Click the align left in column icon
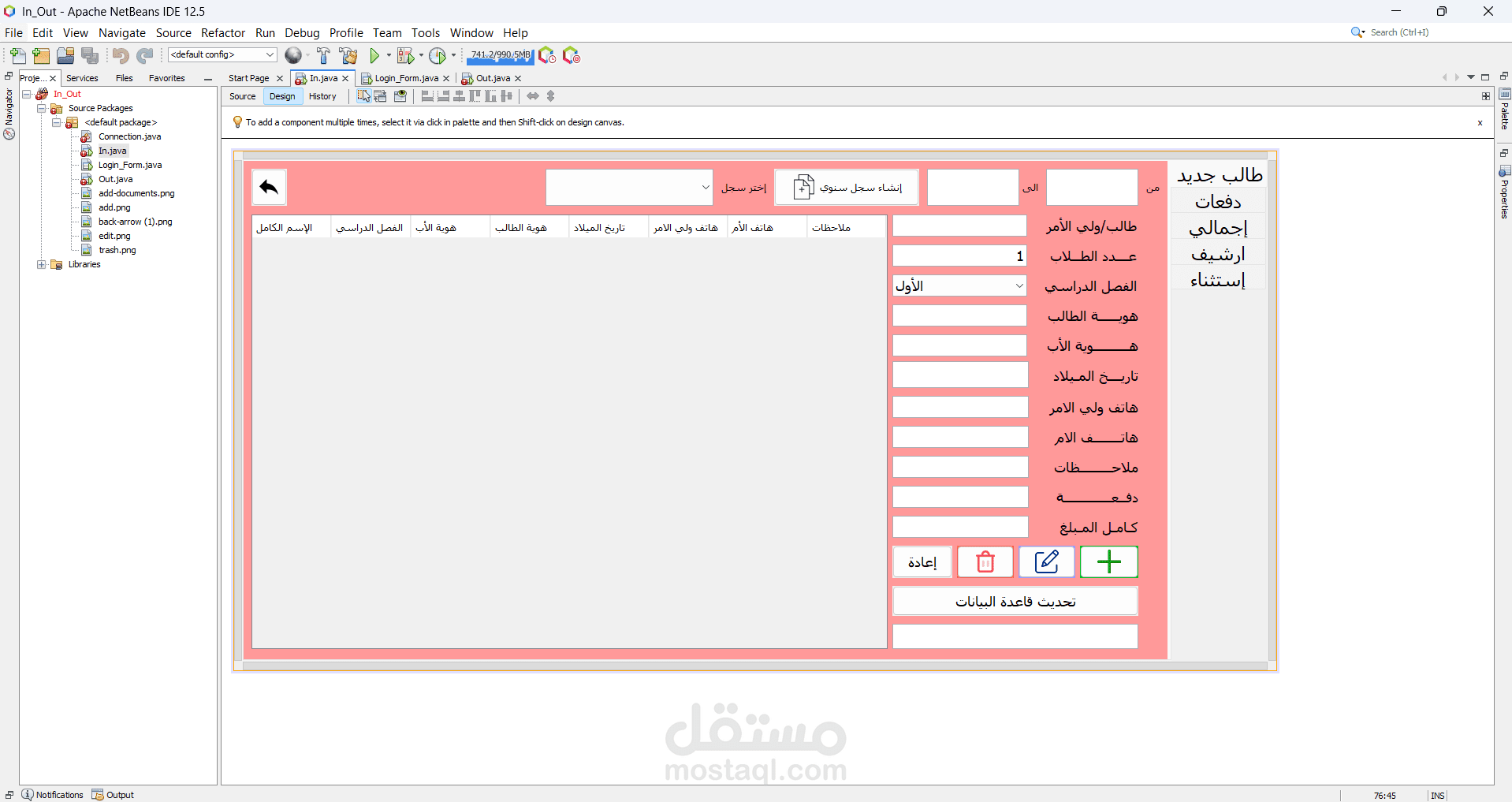 click(427, 96)
